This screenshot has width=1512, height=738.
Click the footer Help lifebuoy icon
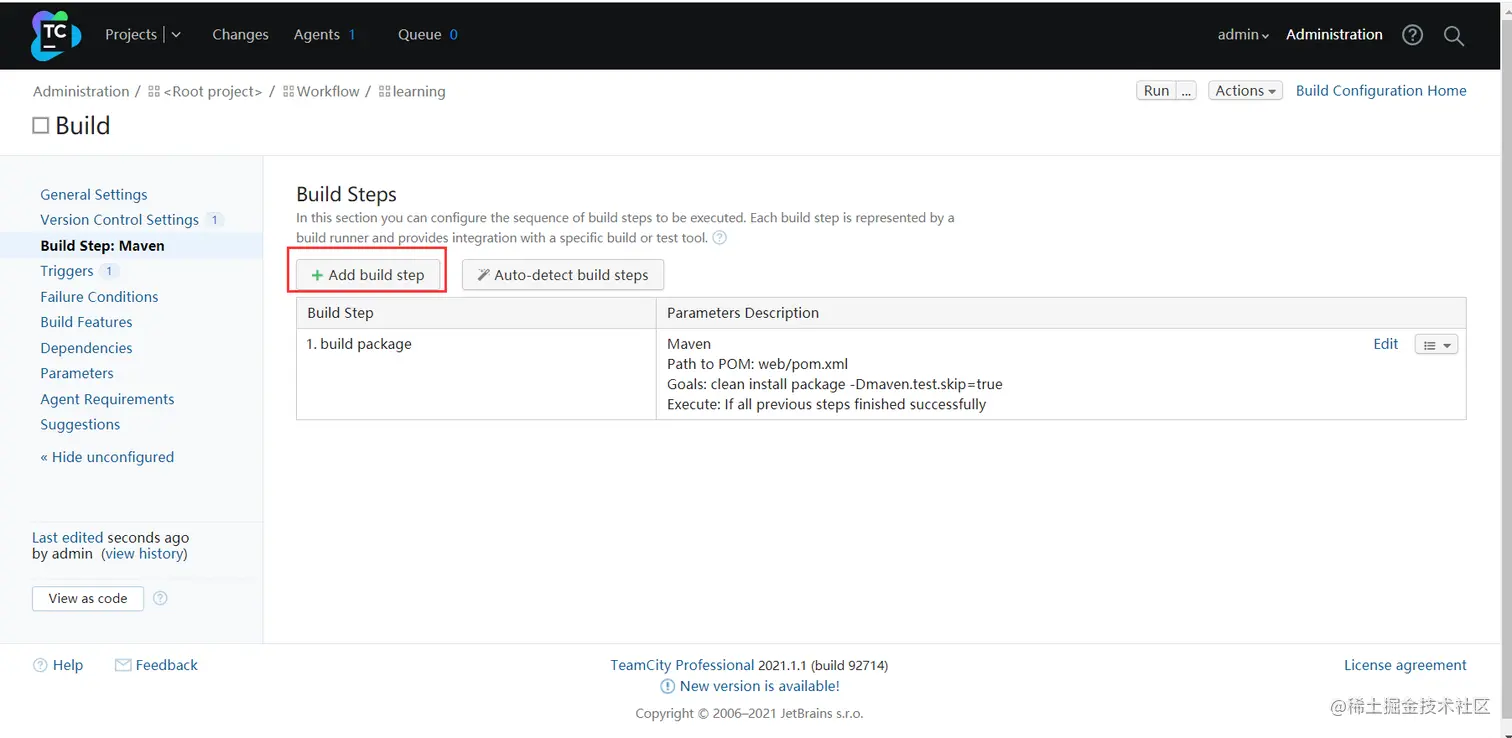(40, 665)
